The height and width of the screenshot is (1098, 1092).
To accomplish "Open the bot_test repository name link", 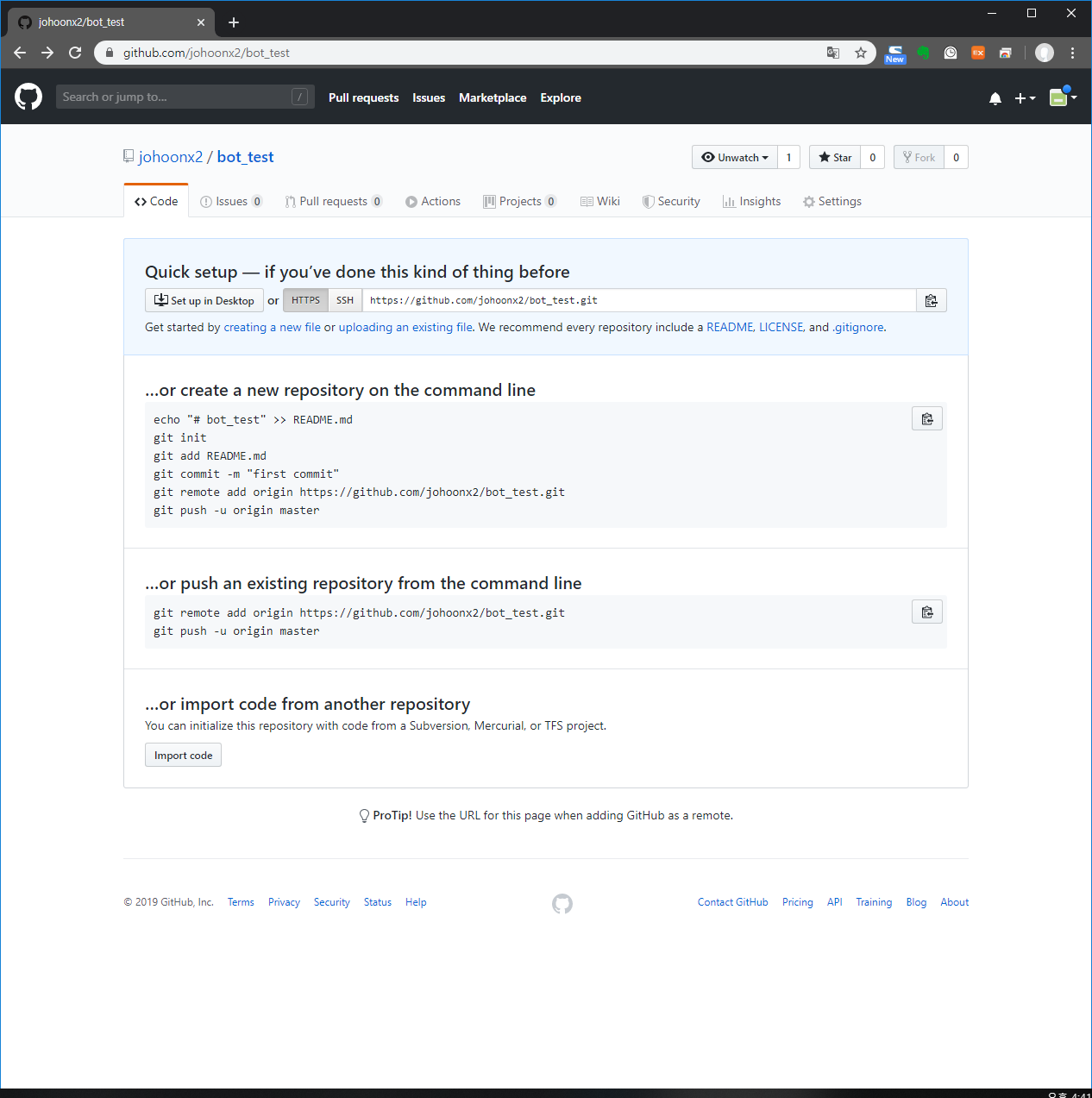I will click(246, 157).
